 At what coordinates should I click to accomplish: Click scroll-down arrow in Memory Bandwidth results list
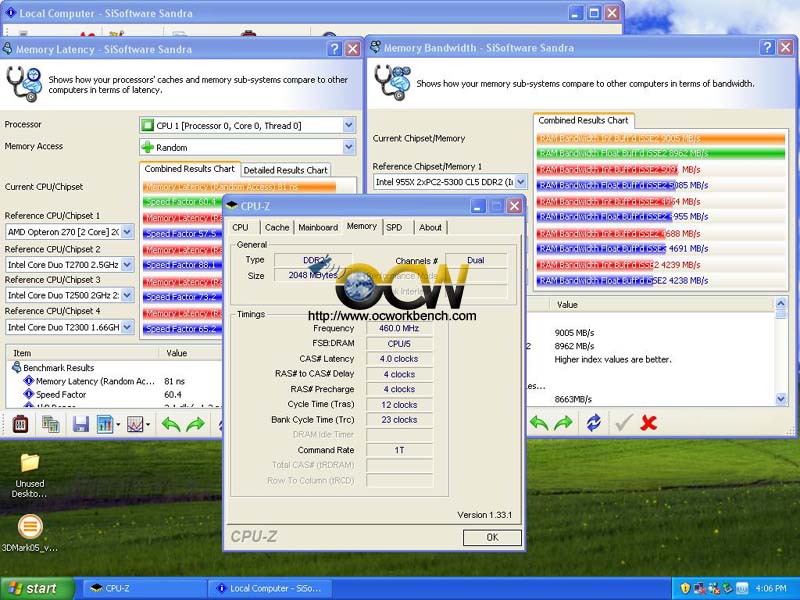[781, 398]
